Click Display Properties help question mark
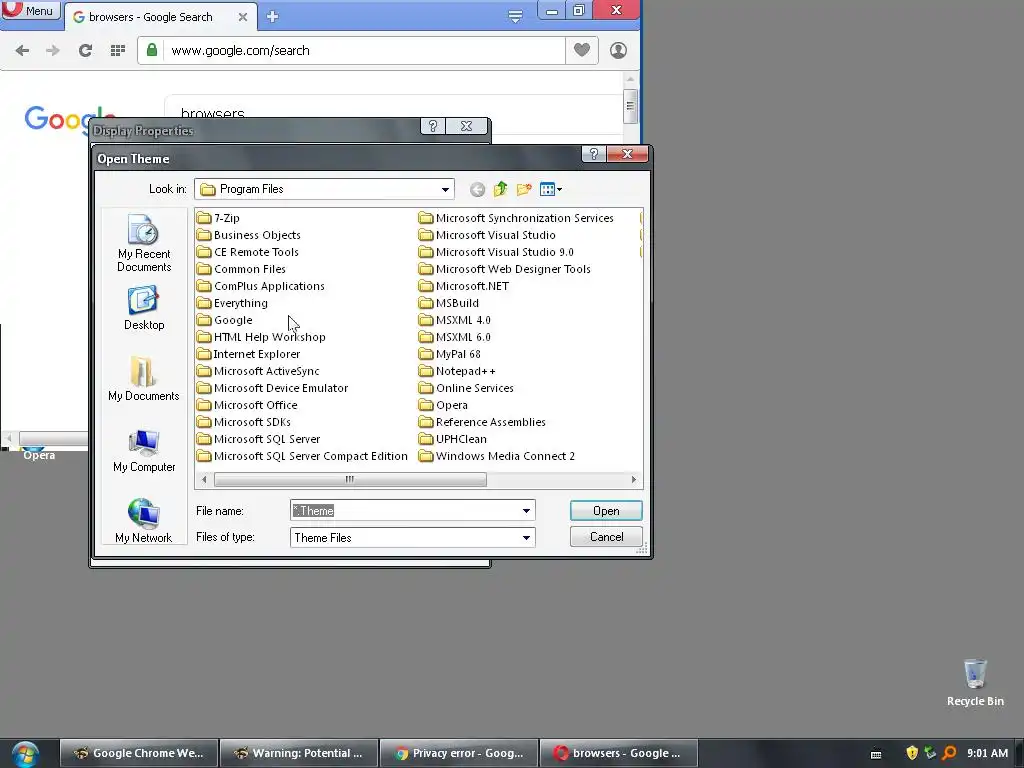The width and height of the screenshot is (1024, 768). 432,126
